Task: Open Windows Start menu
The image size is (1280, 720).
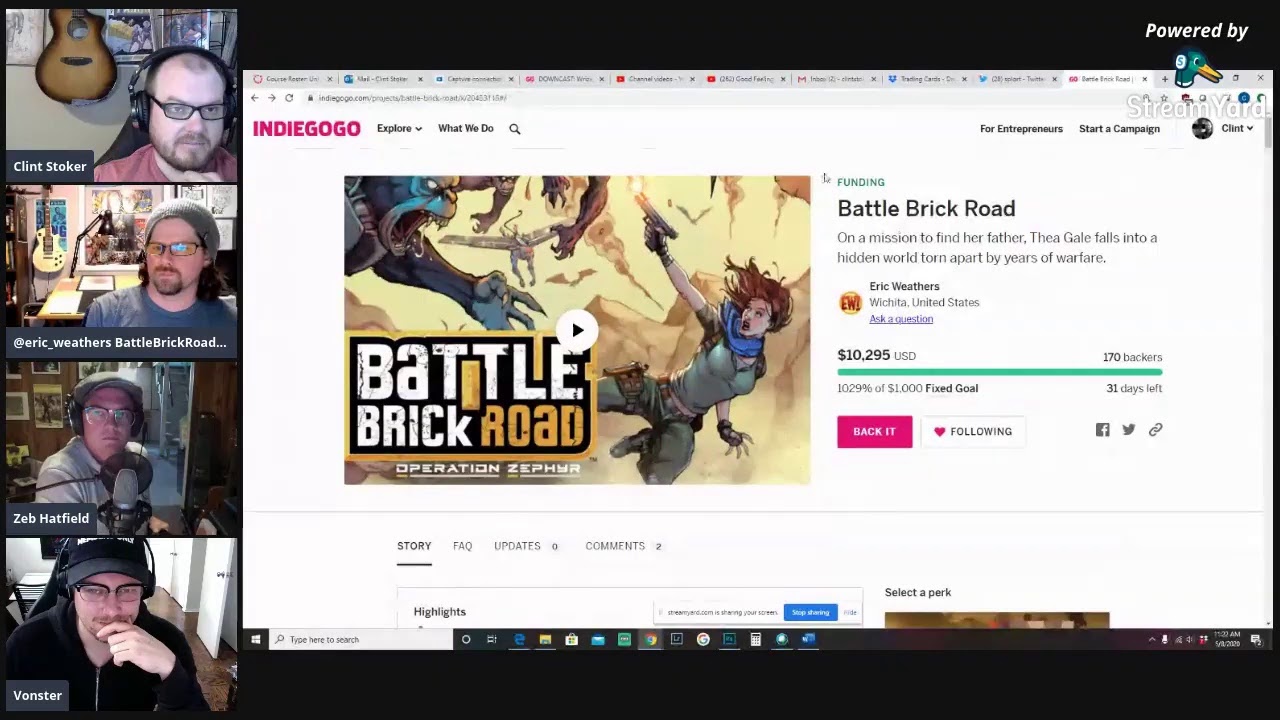Action: point(256,640)
